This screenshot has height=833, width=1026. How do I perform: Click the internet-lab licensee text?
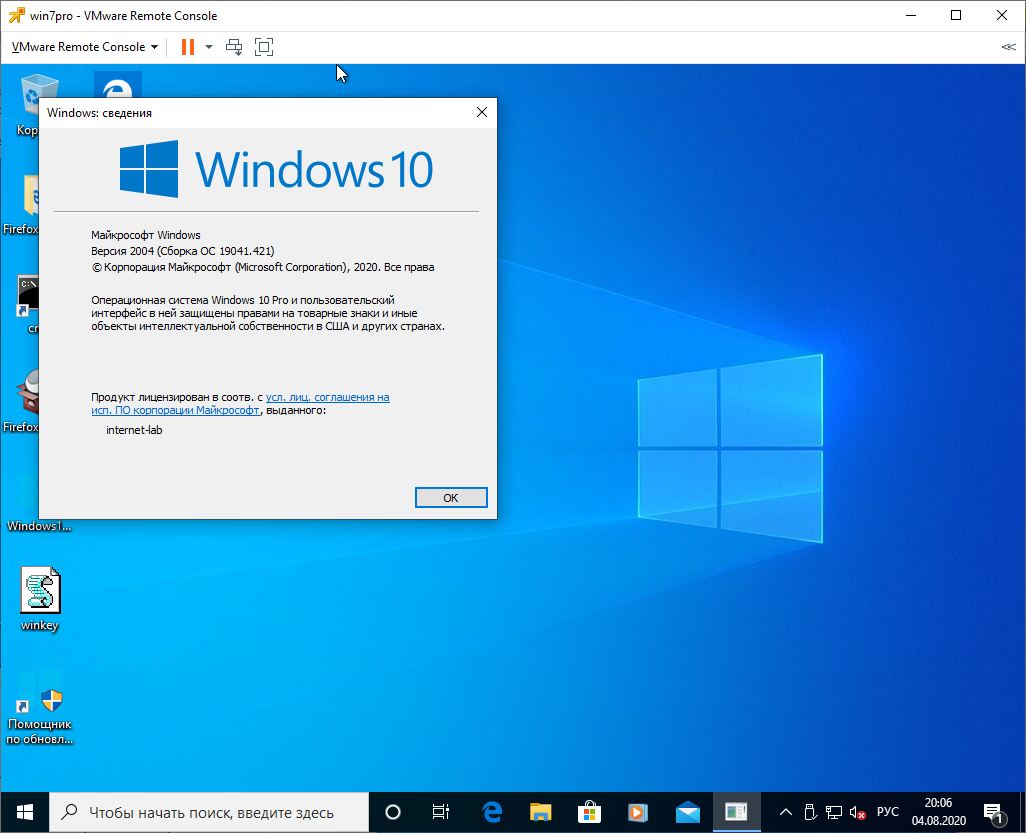(x=134, y=430)
